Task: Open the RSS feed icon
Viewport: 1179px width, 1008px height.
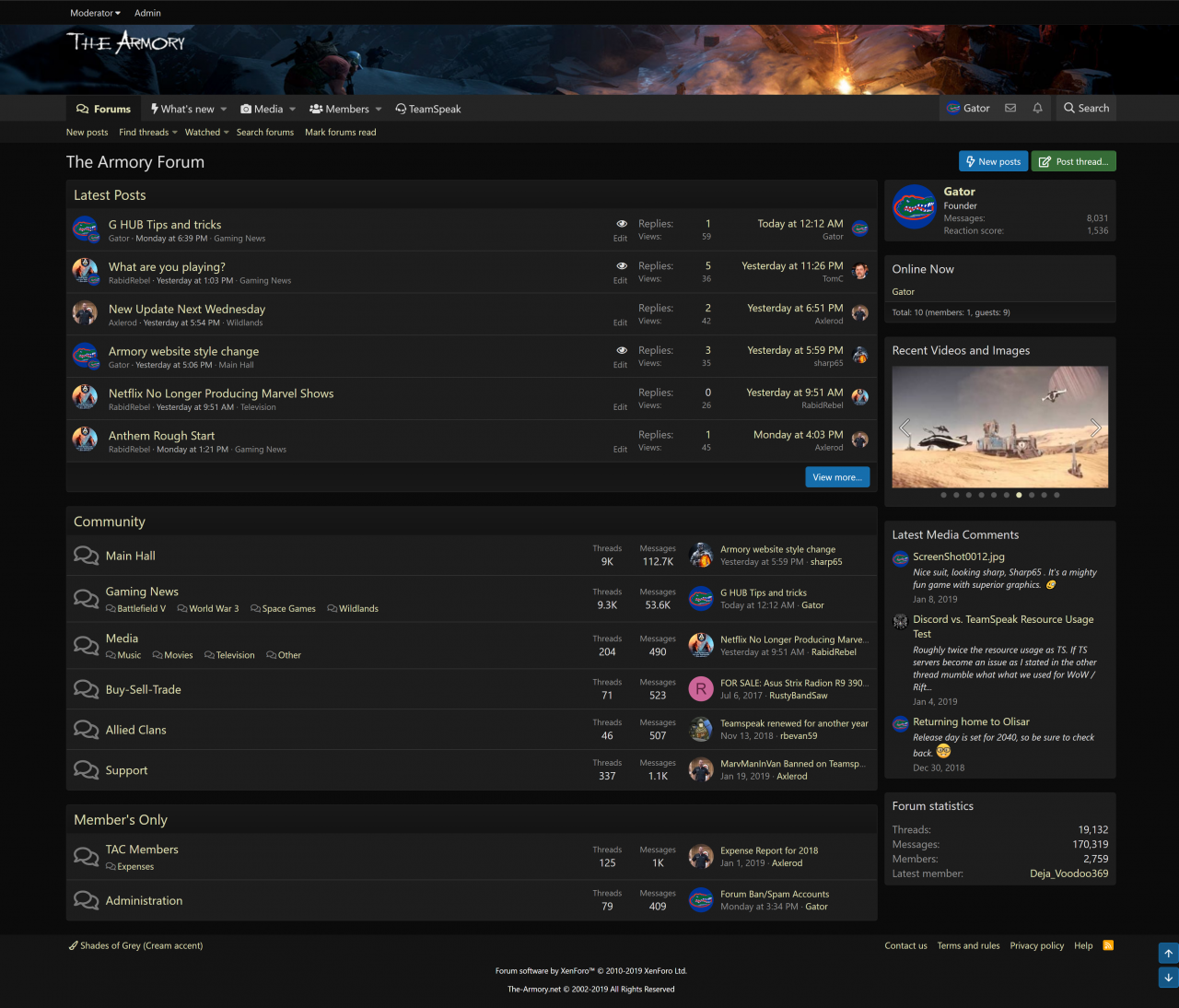Action: [x=1108, y=945]
